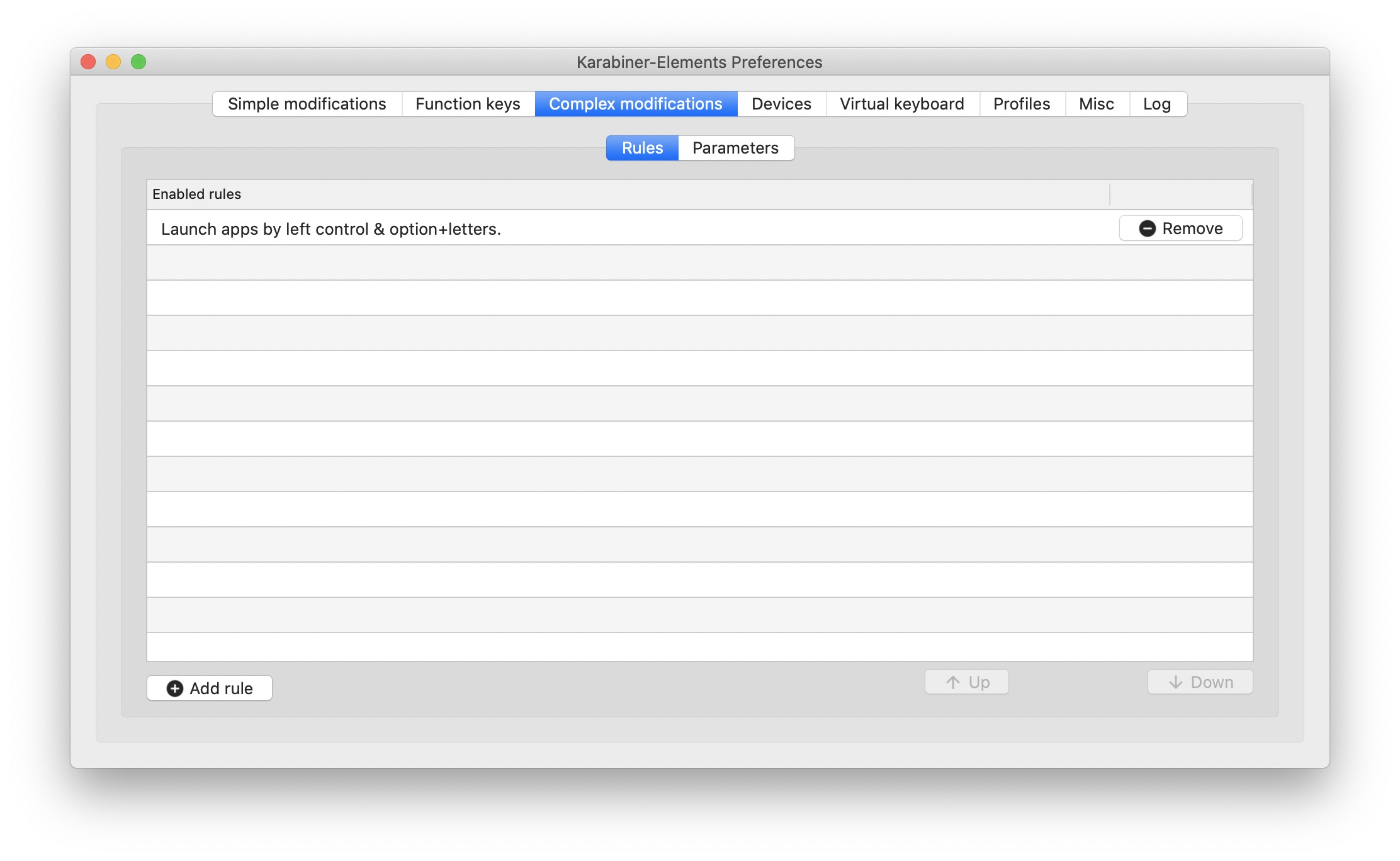
Task: Switch to the Profiles tab
Action: (x=1022, y=104)
